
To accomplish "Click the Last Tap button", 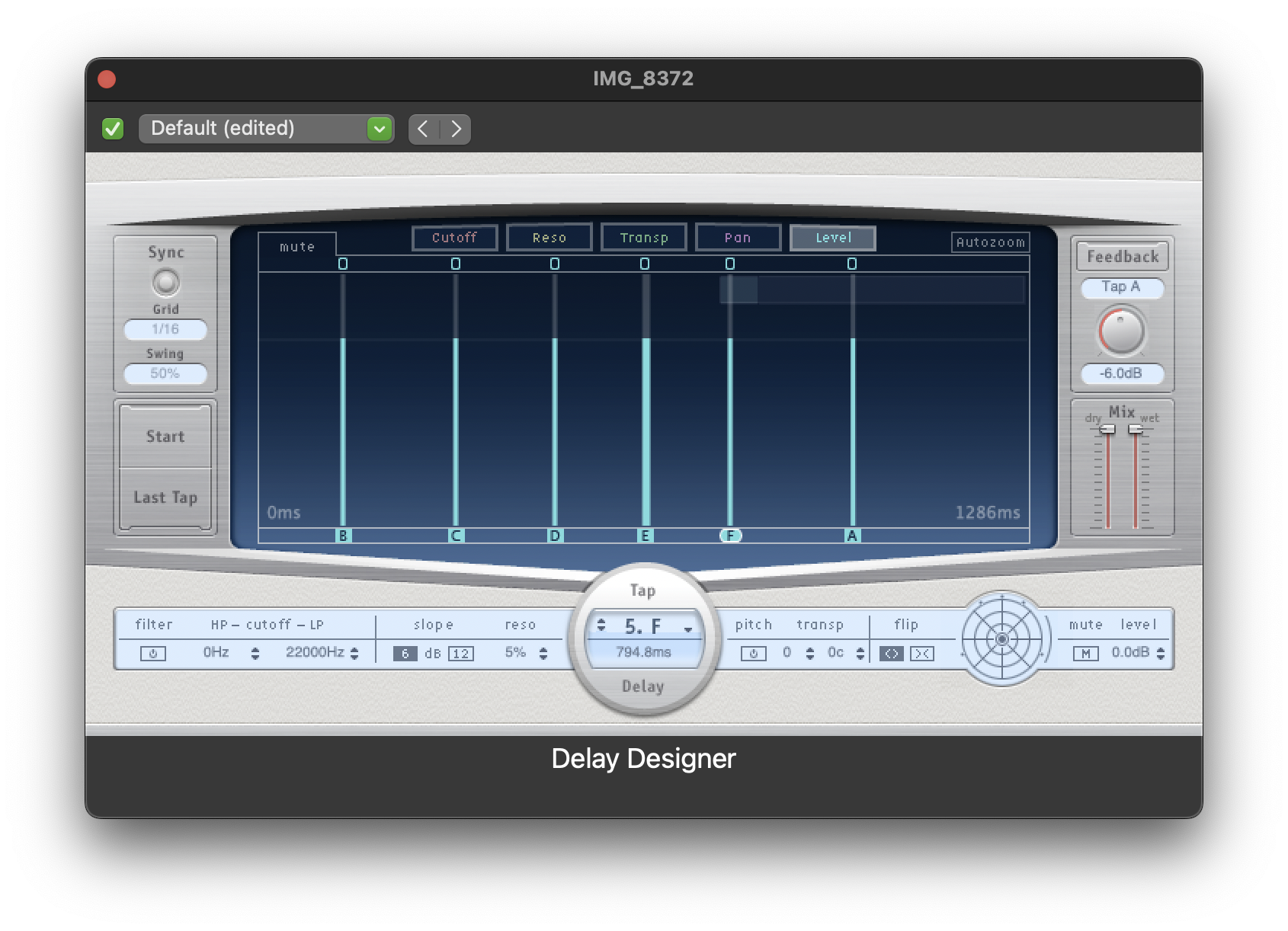I will click(165, 497).
